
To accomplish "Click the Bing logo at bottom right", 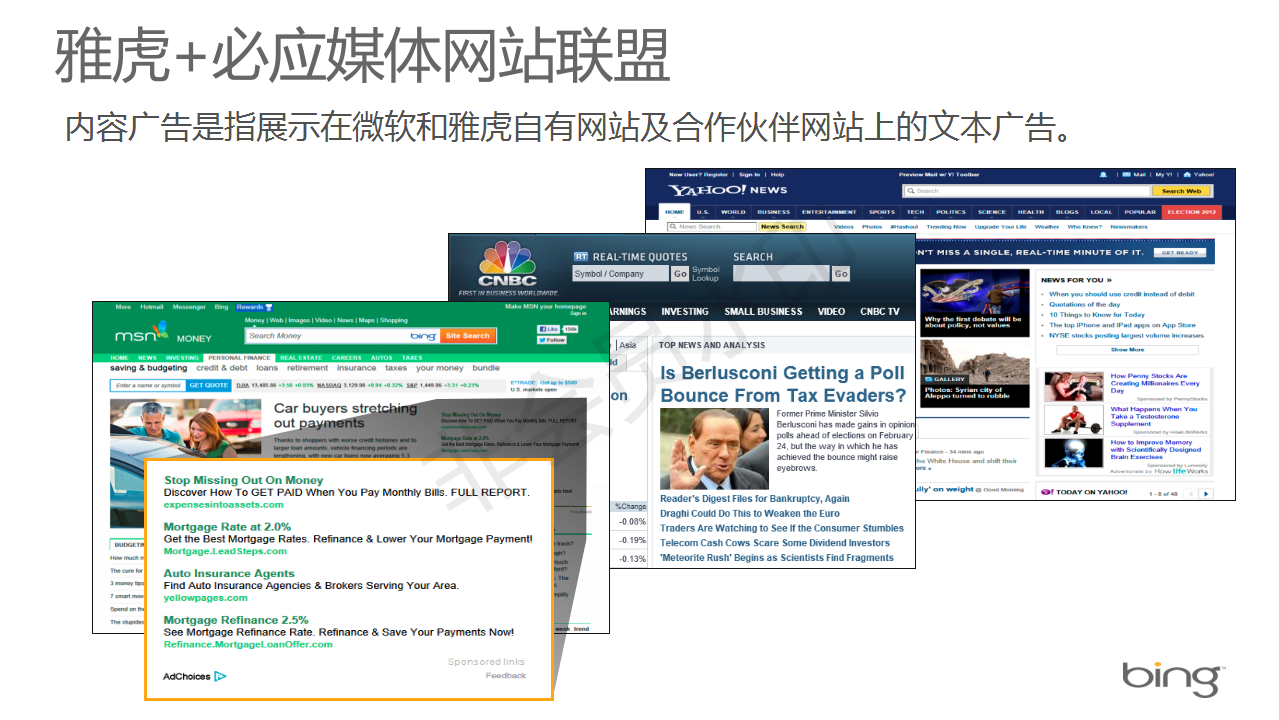I will click(1171, 678).
